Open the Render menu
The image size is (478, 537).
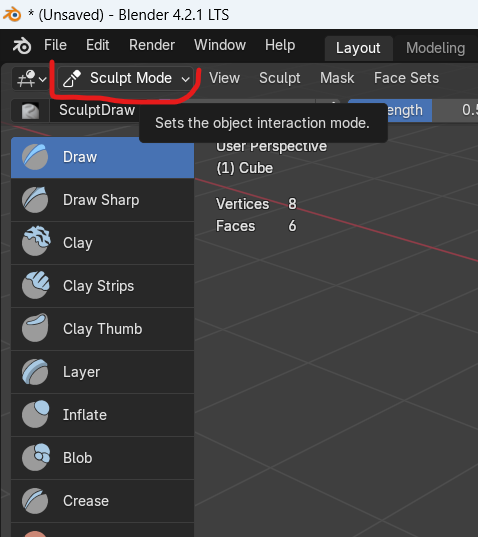152,45
